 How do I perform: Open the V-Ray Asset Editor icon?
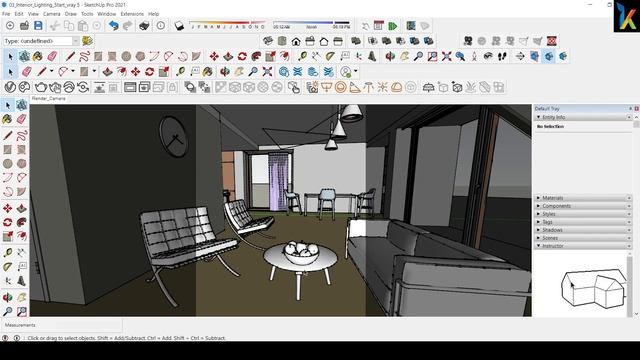pyautogui.click(x=10, y=87)
